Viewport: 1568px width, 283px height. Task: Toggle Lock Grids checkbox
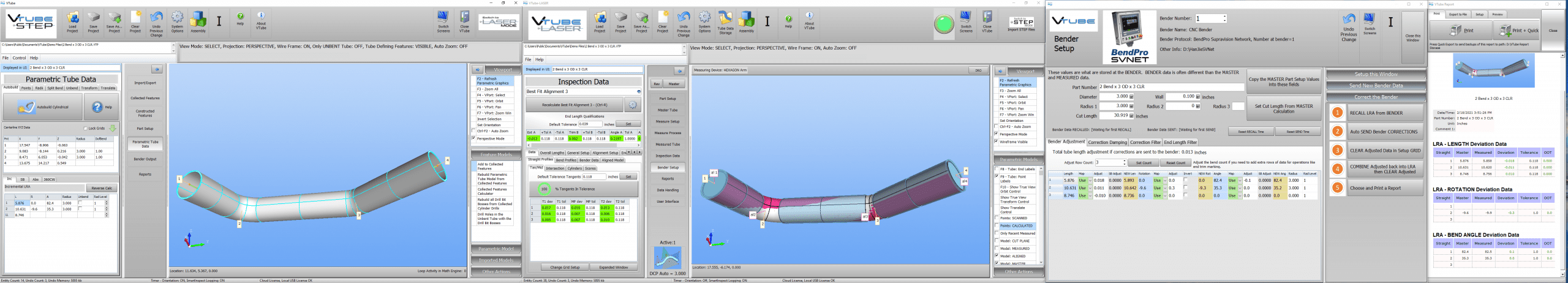click(x=85, y=129)
